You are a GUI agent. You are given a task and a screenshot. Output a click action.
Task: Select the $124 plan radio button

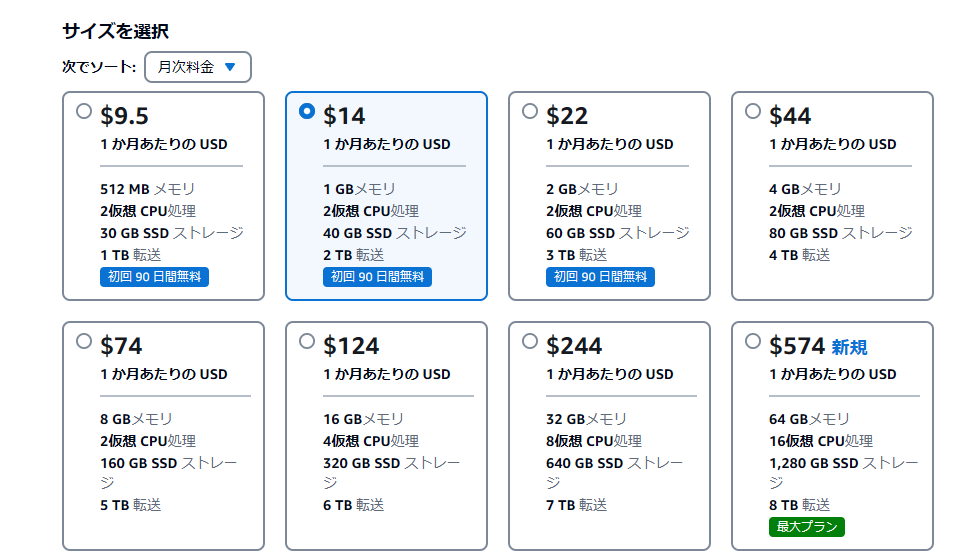click(x=307, y=341)
